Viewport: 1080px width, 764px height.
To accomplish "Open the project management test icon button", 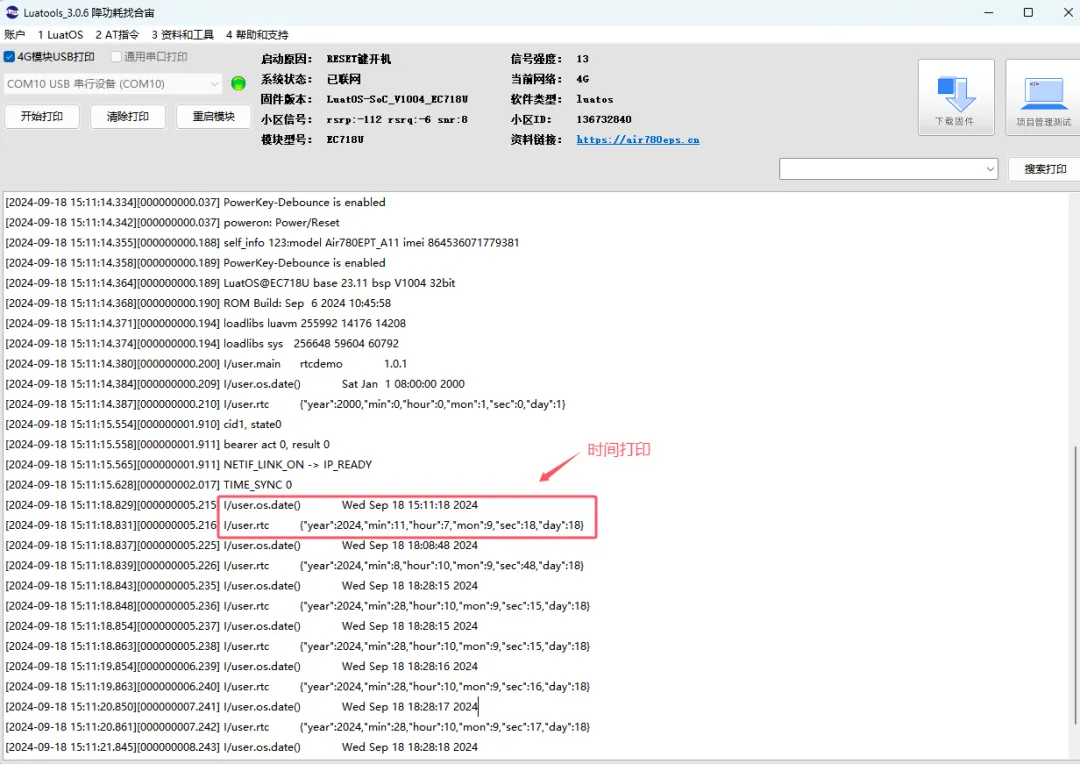I will 1043,97.
